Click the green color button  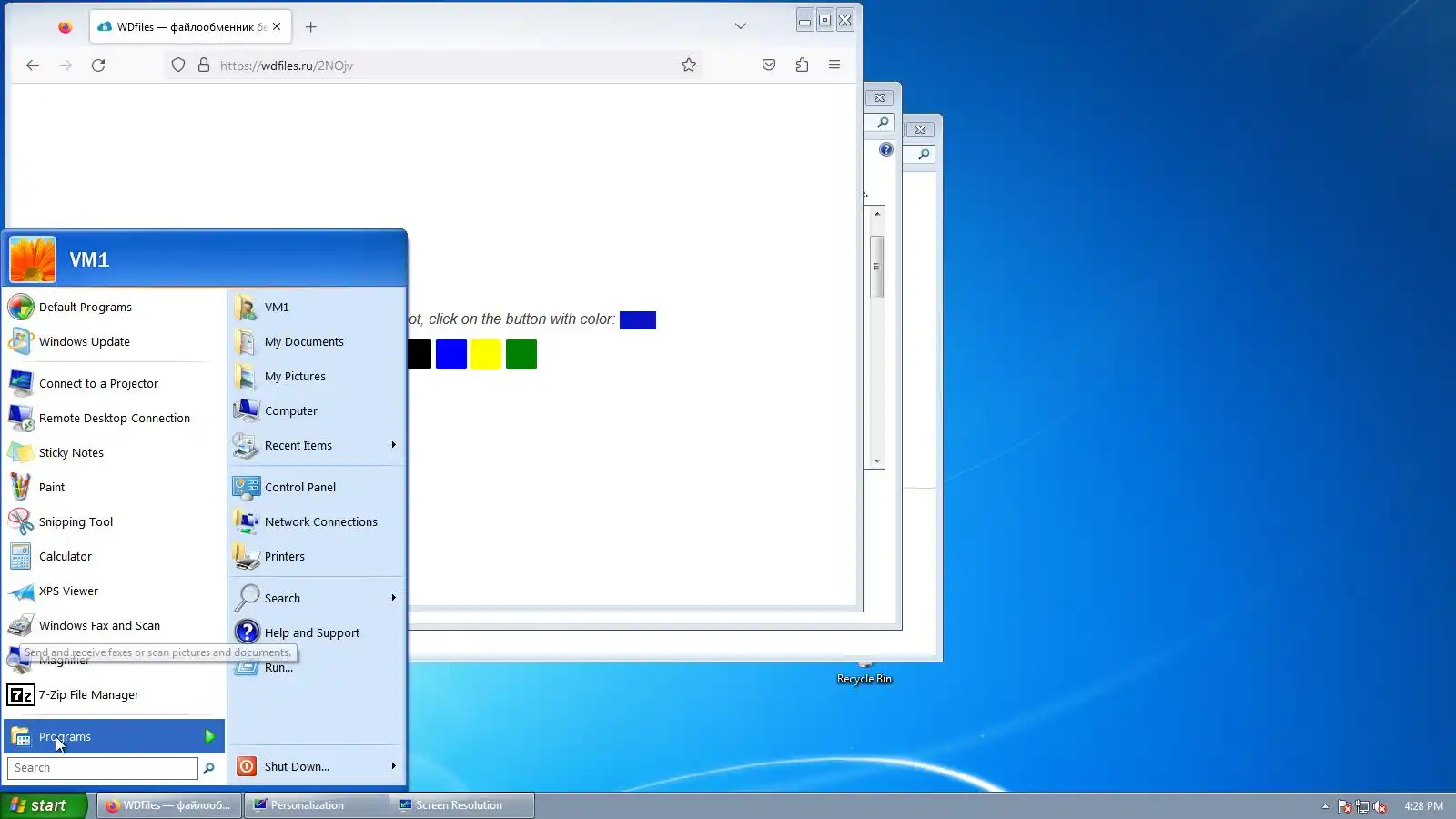click(521, 354)
